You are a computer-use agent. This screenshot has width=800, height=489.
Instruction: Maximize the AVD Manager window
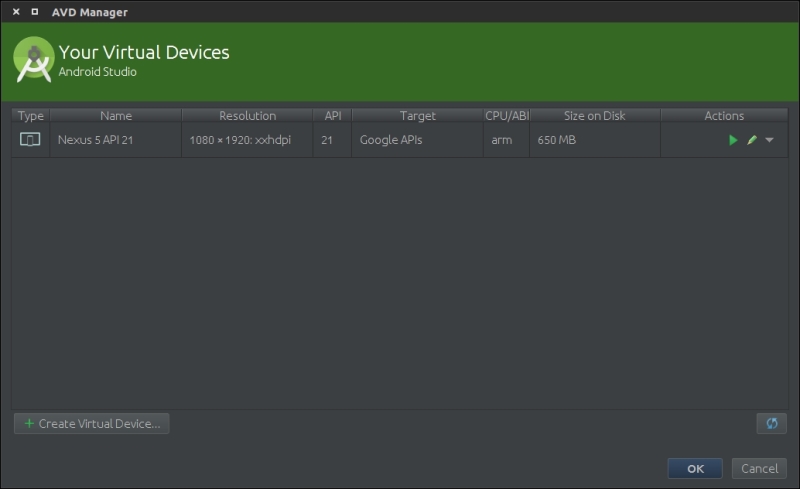pyautogui.click(x=35, y=11)
